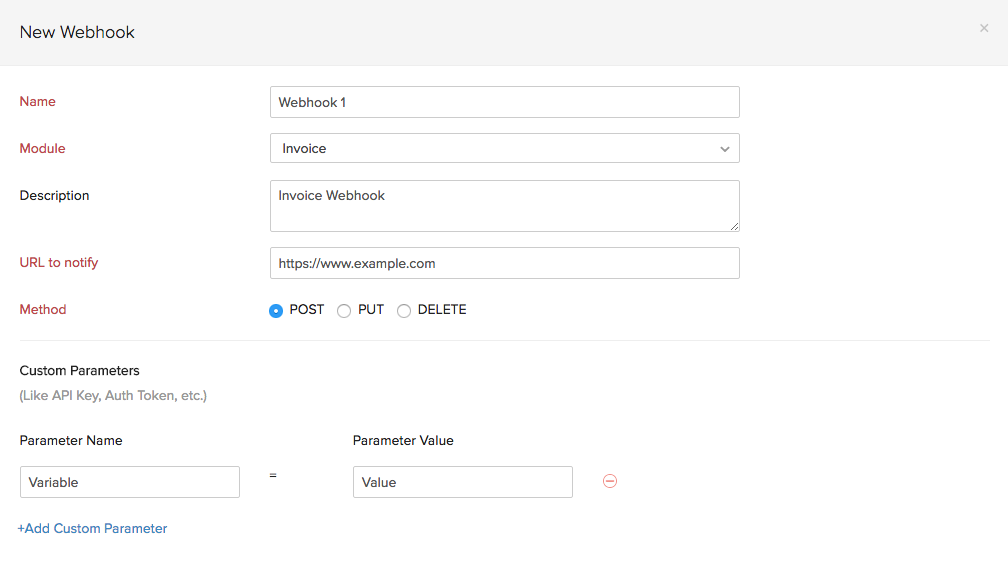Add a new custom parameter
This screenshot has height=561, width=1008.
(x=92, y=528)
